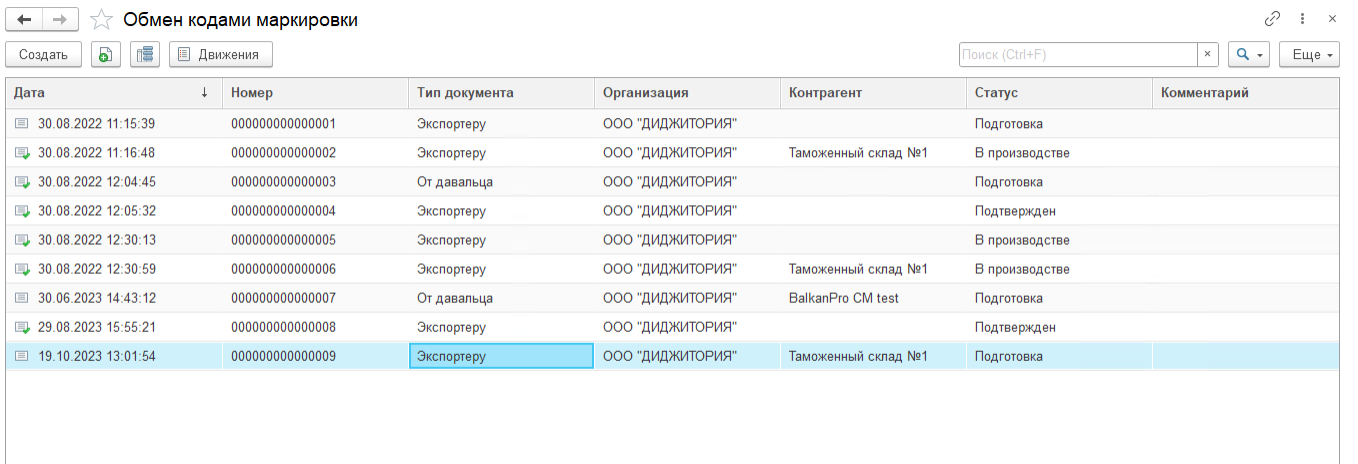Click into the Поиск search field

1078,55
